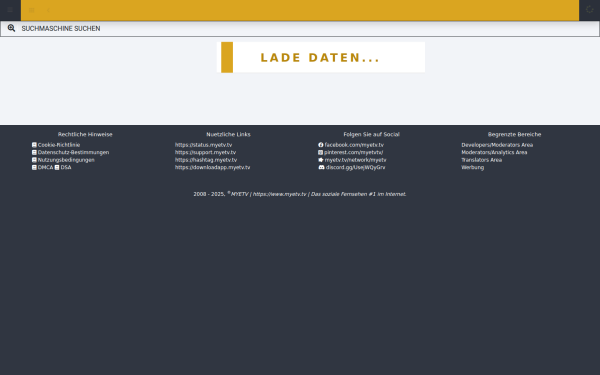The image size is (600, 375).
Task: Visit the support.myetv.tv link
Action: 205,152
